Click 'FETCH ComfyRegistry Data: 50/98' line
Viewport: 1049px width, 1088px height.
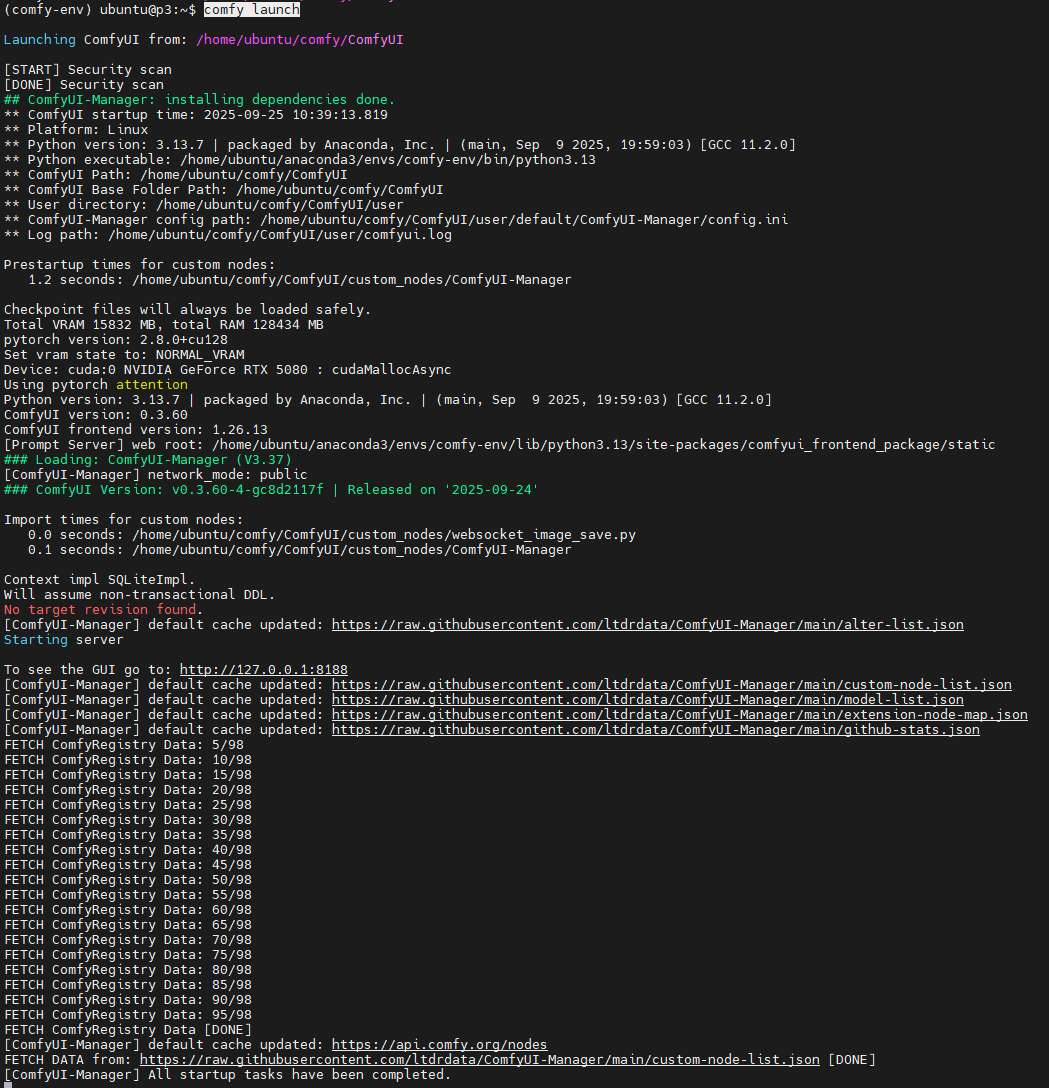pyautogui.click(x=128, y=880)
